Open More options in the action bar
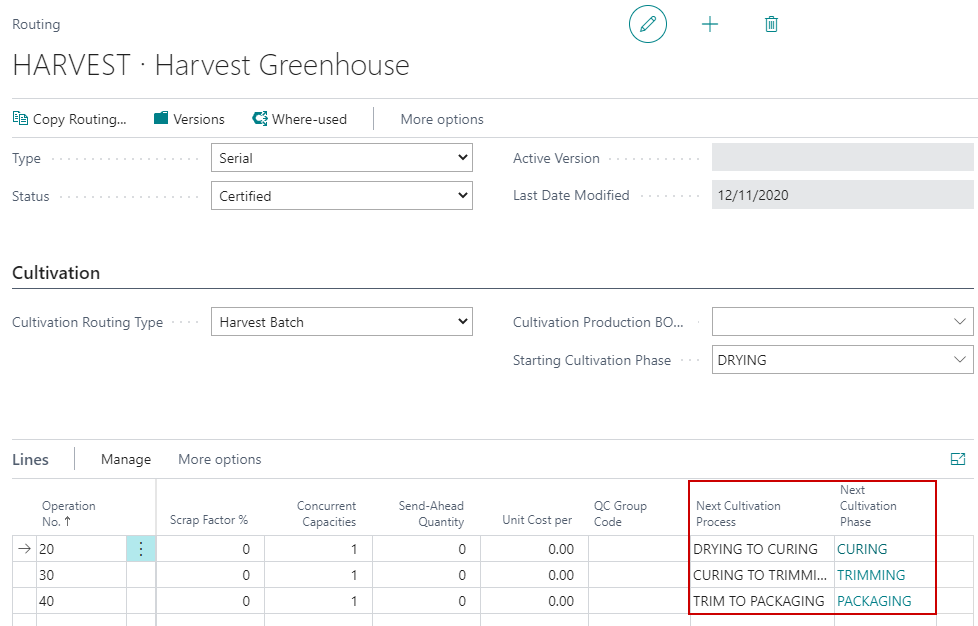 click(x=441, y=118)
